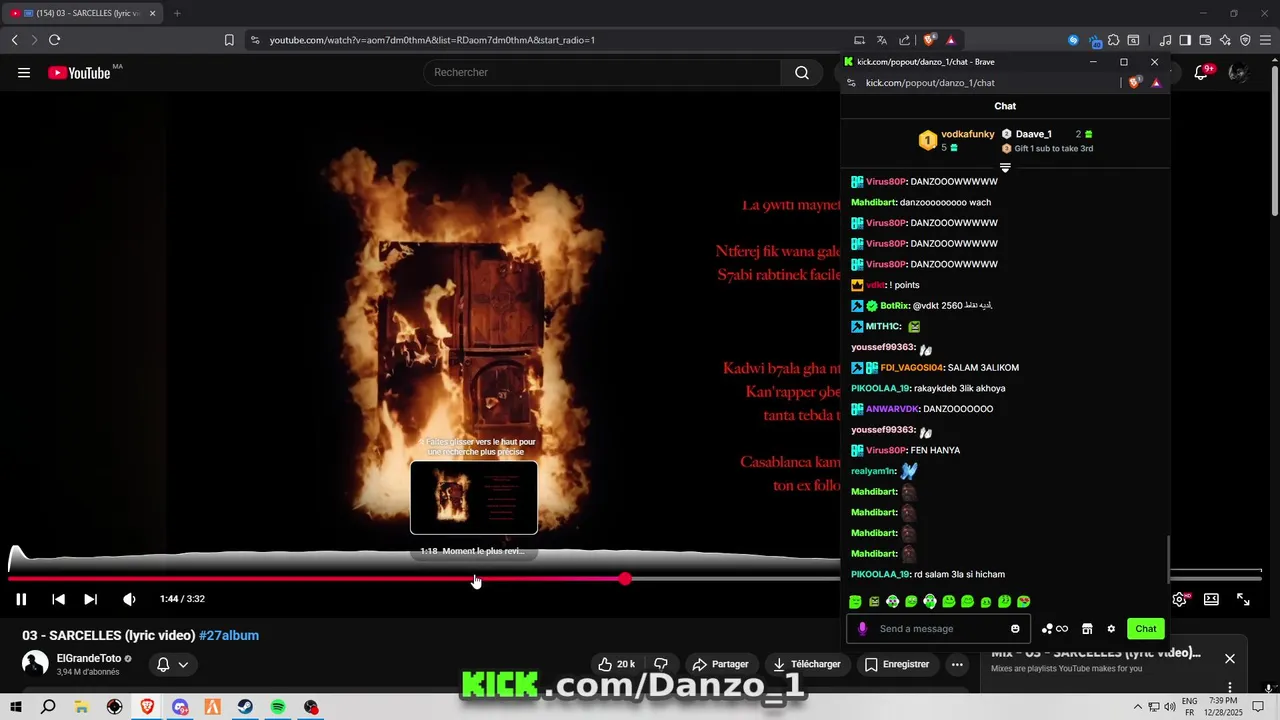Click username FDI_VAGOSI04 in chat
Viewport: 1280px width, 720px height.
911,368
